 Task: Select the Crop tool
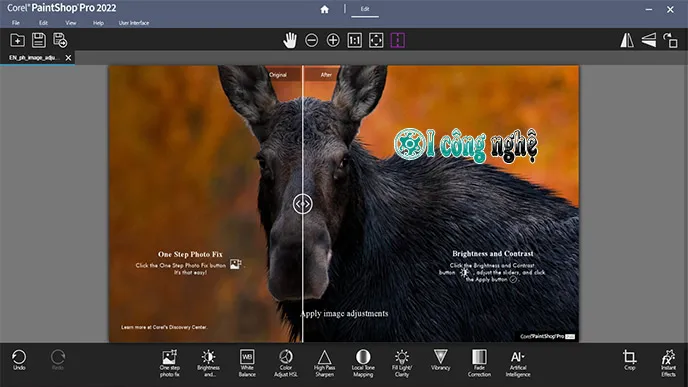pos(630,360)
